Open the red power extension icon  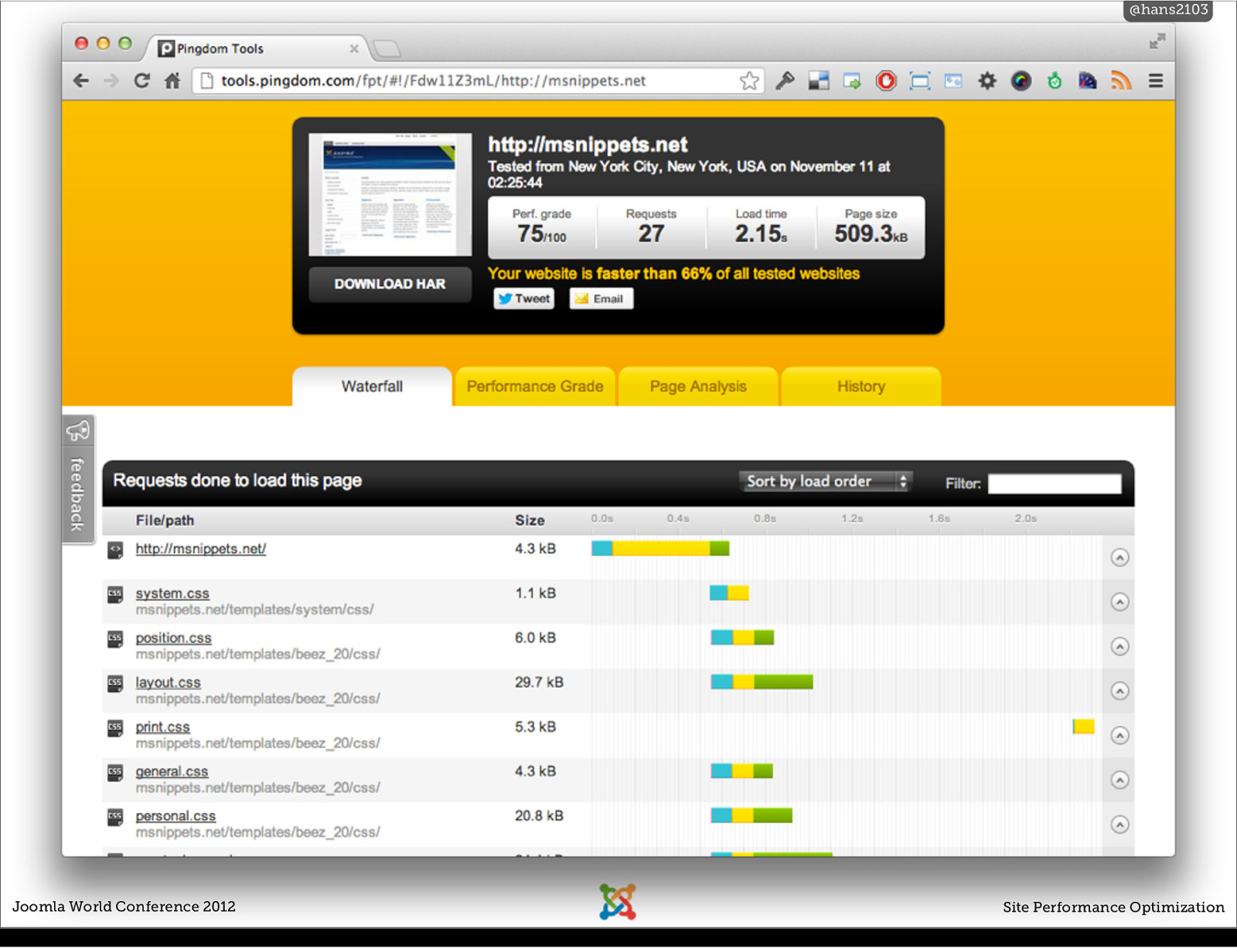click(886, 80)
